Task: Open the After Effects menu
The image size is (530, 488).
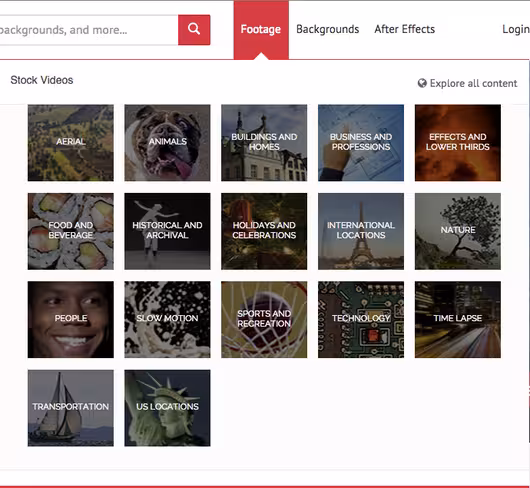Action: pyautogui.click(x=405, y=29)
